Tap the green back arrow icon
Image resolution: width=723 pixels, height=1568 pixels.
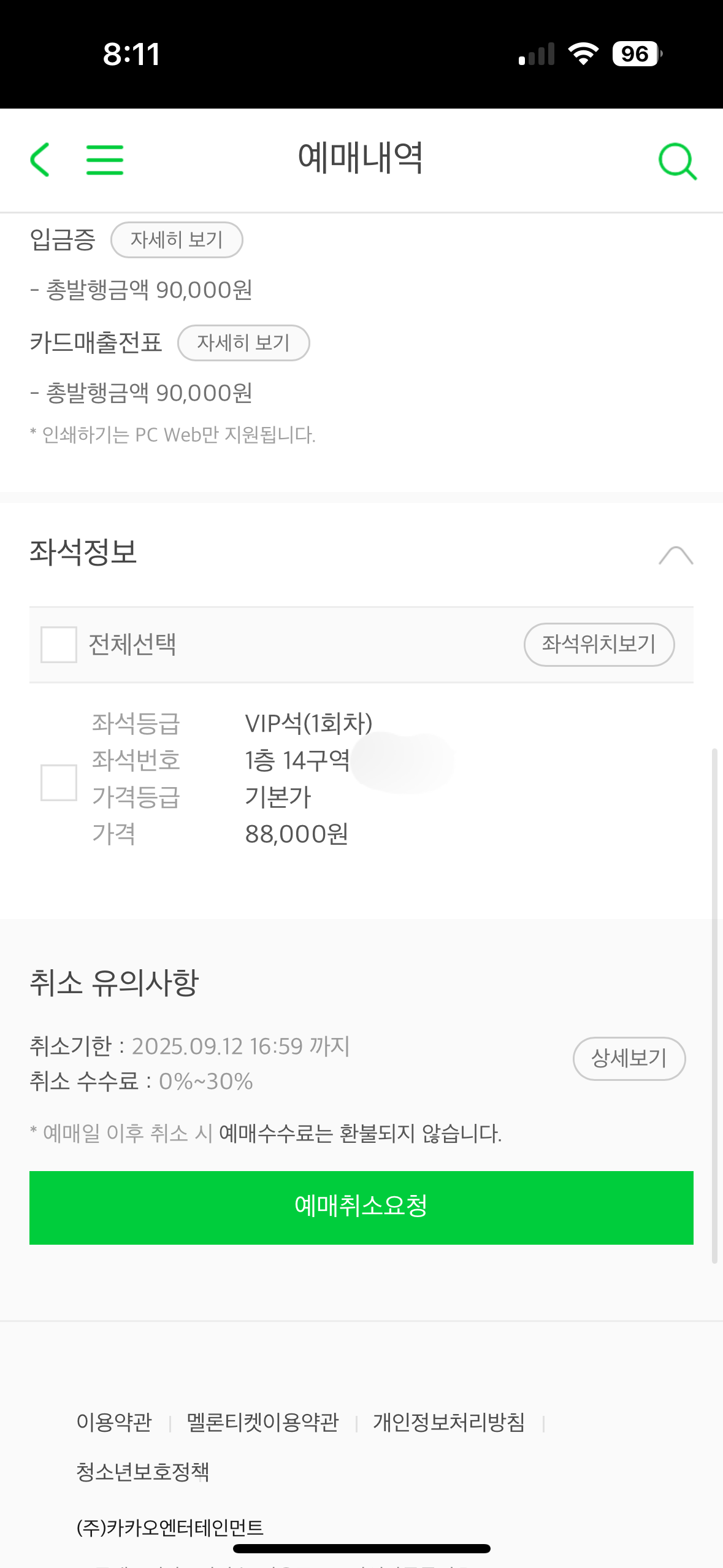point(40,159)
